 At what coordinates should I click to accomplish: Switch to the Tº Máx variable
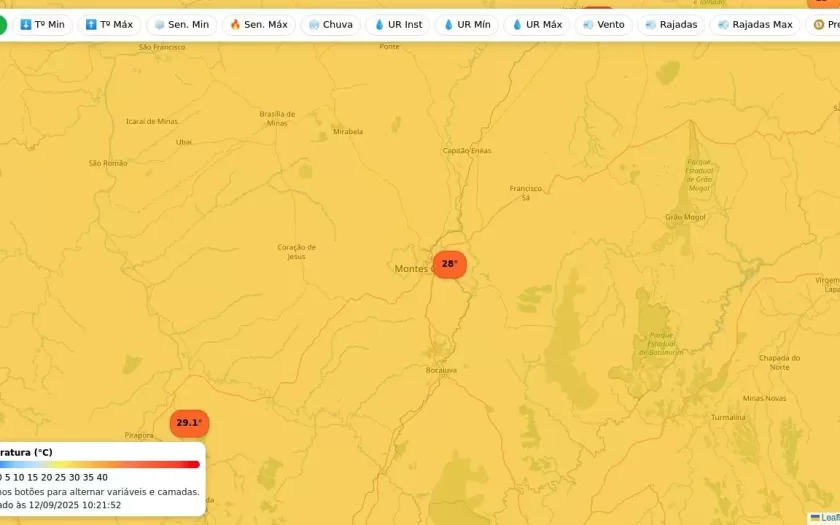tap(109, 24)
